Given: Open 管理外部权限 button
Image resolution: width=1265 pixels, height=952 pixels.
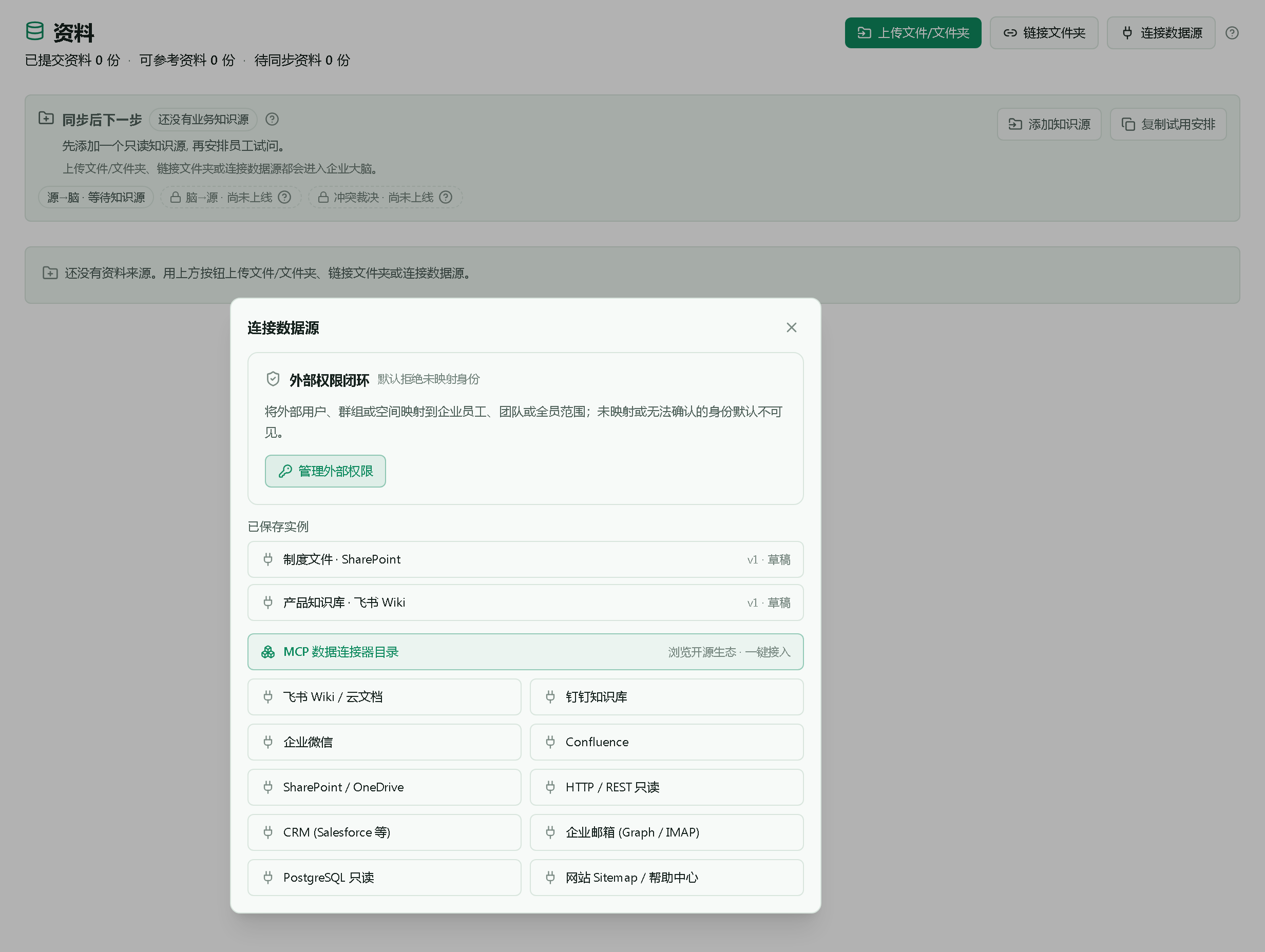Looking at the screenshot, I should click(x=325, y=471).
